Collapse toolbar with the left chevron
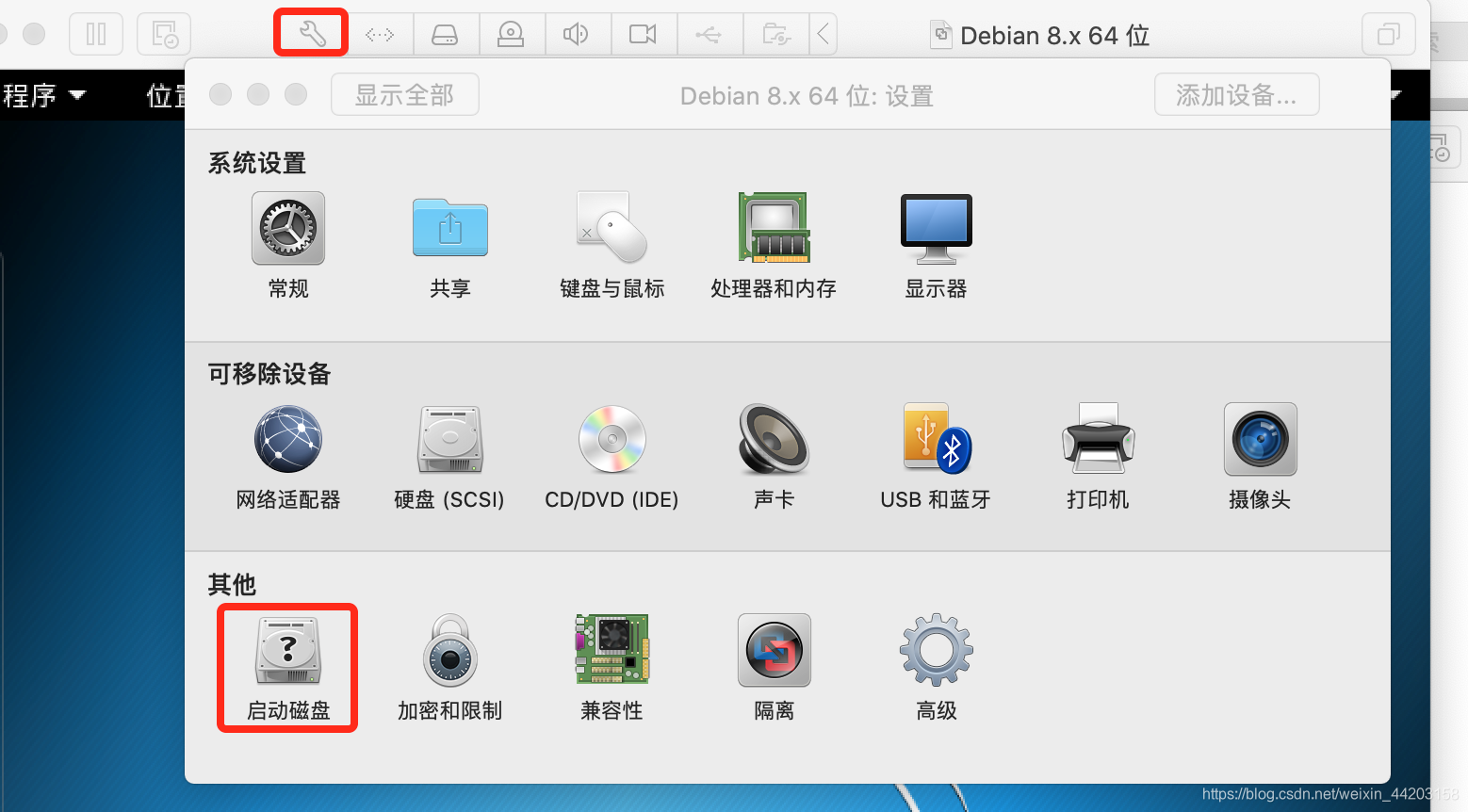 click(824, 35)
